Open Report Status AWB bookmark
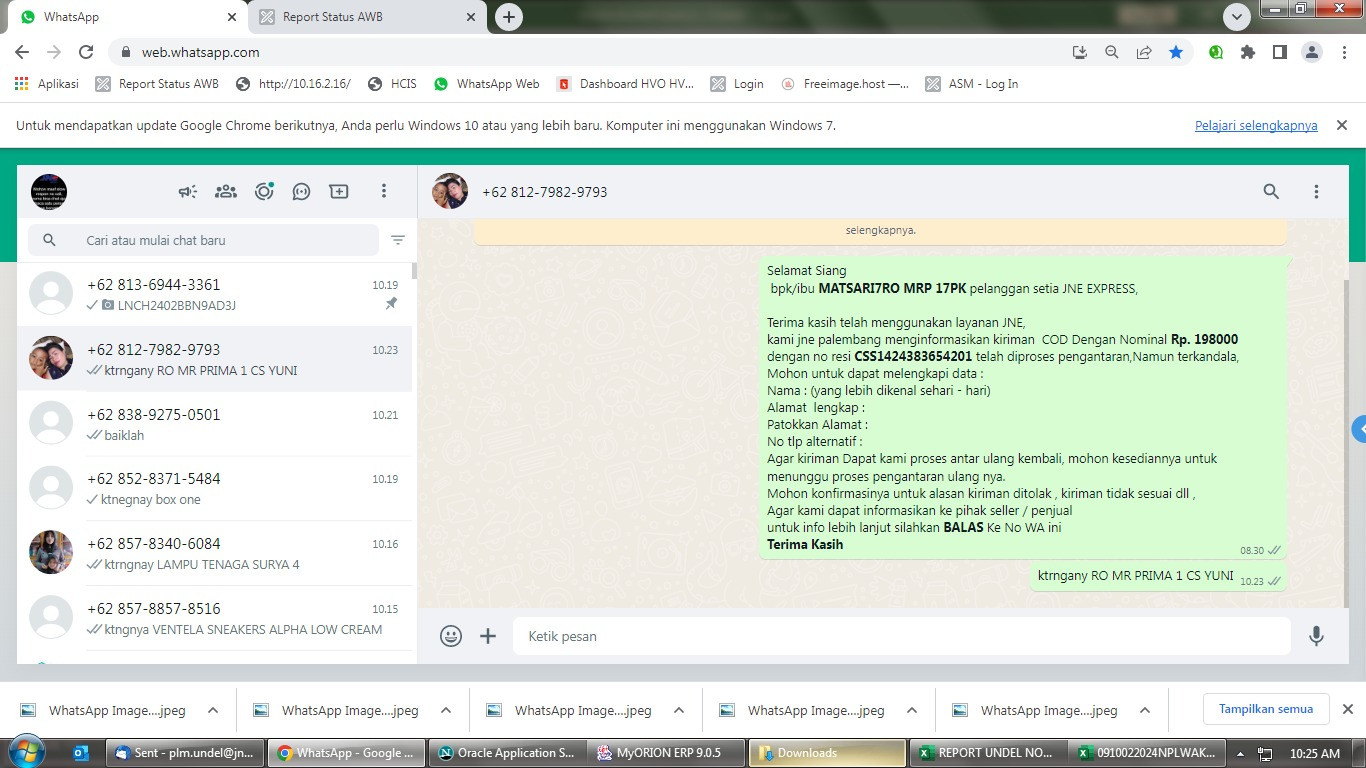The height and width of the screenshot is (768, 1366). (x=157, y=84)
